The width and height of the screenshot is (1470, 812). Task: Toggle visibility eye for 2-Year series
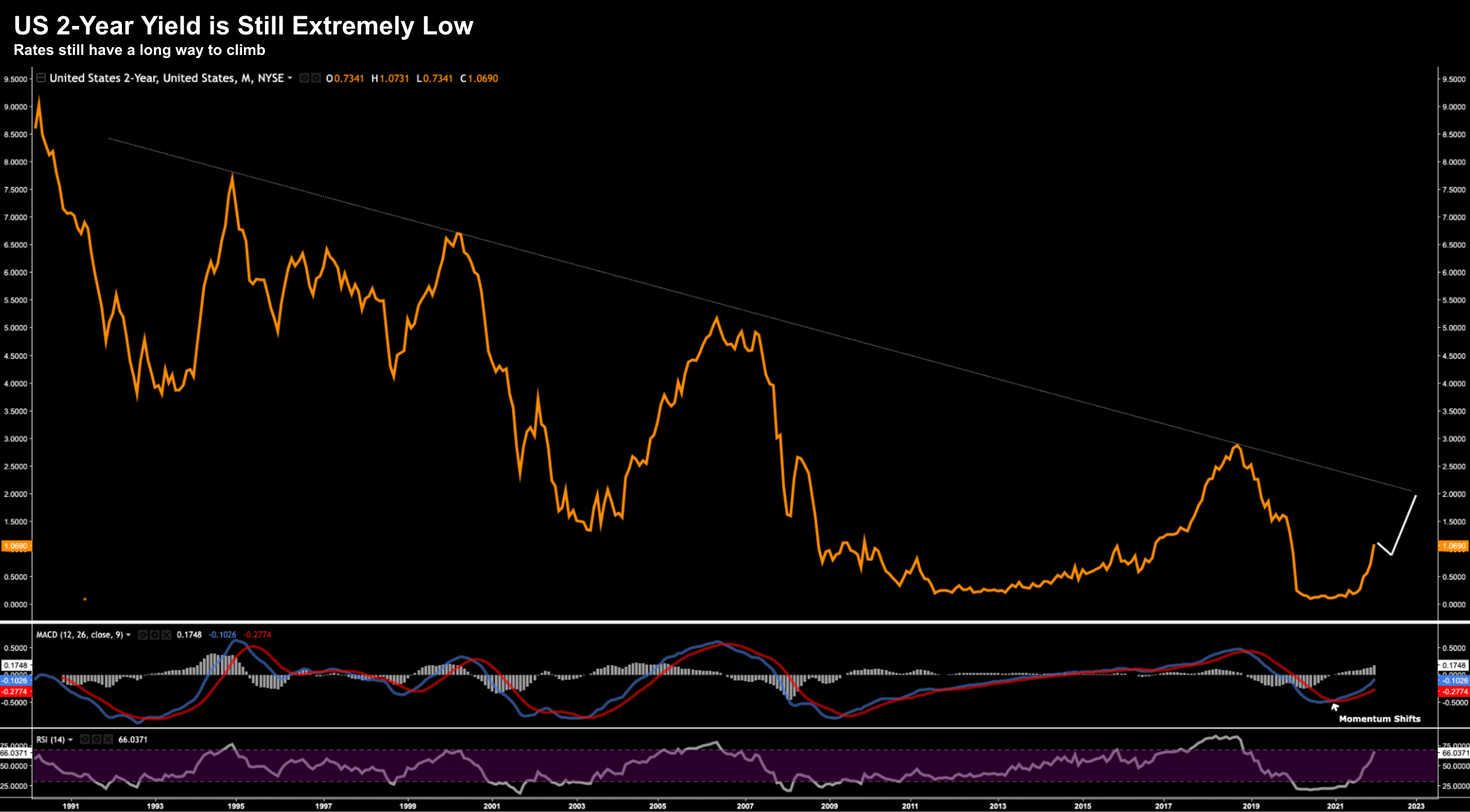304,78
